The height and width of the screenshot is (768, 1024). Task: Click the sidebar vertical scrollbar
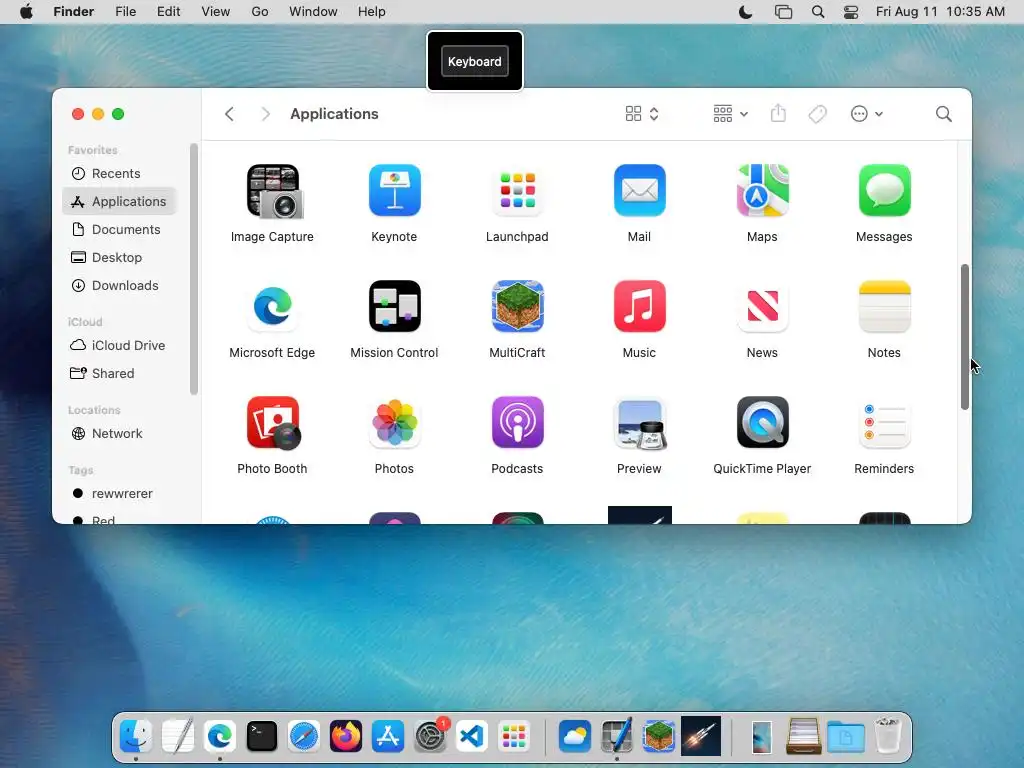click(x=194, y=268)
